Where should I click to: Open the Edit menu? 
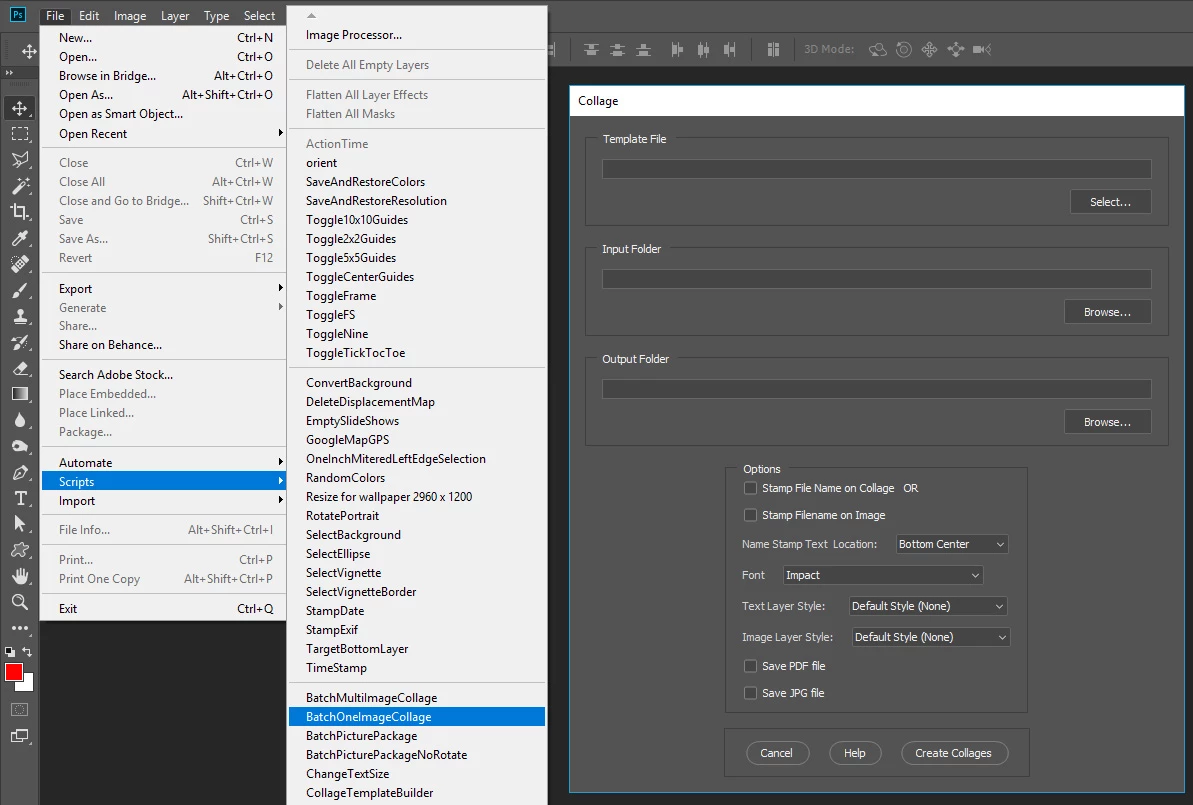[89, 15]
